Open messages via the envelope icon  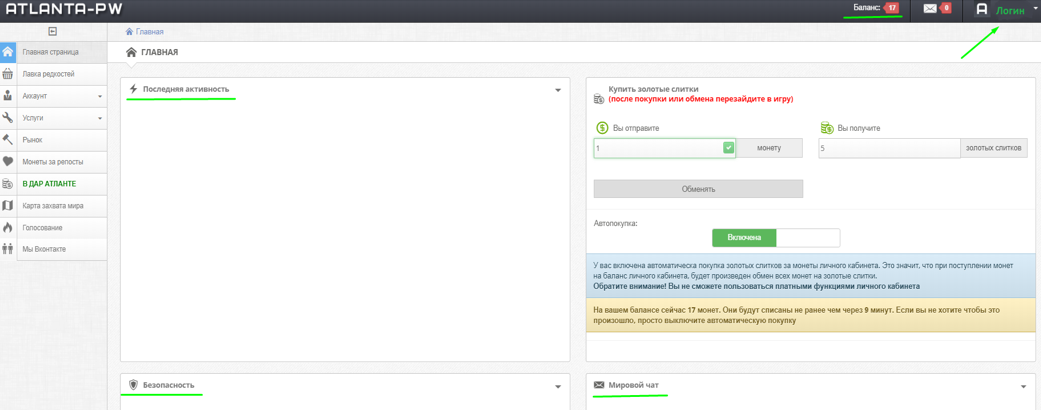(930, 9)
